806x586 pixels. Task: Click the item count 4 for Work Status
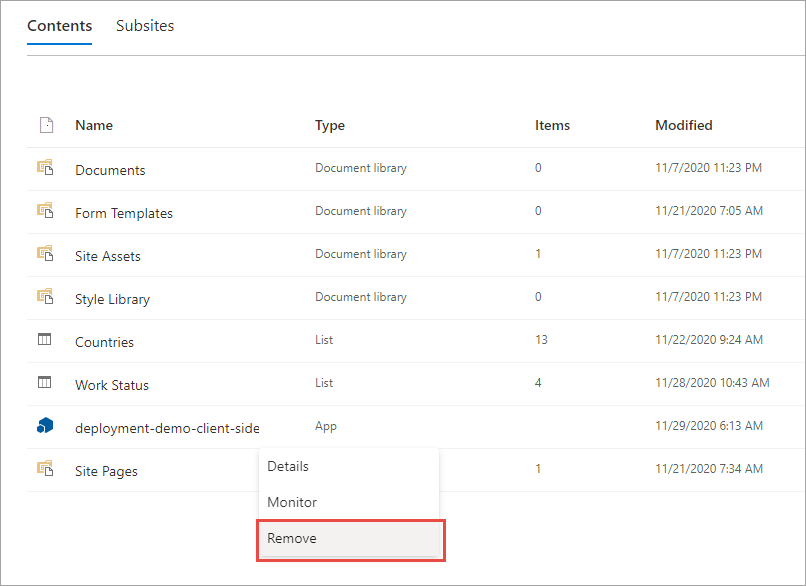pyautogui.click(x=538, y=383)
